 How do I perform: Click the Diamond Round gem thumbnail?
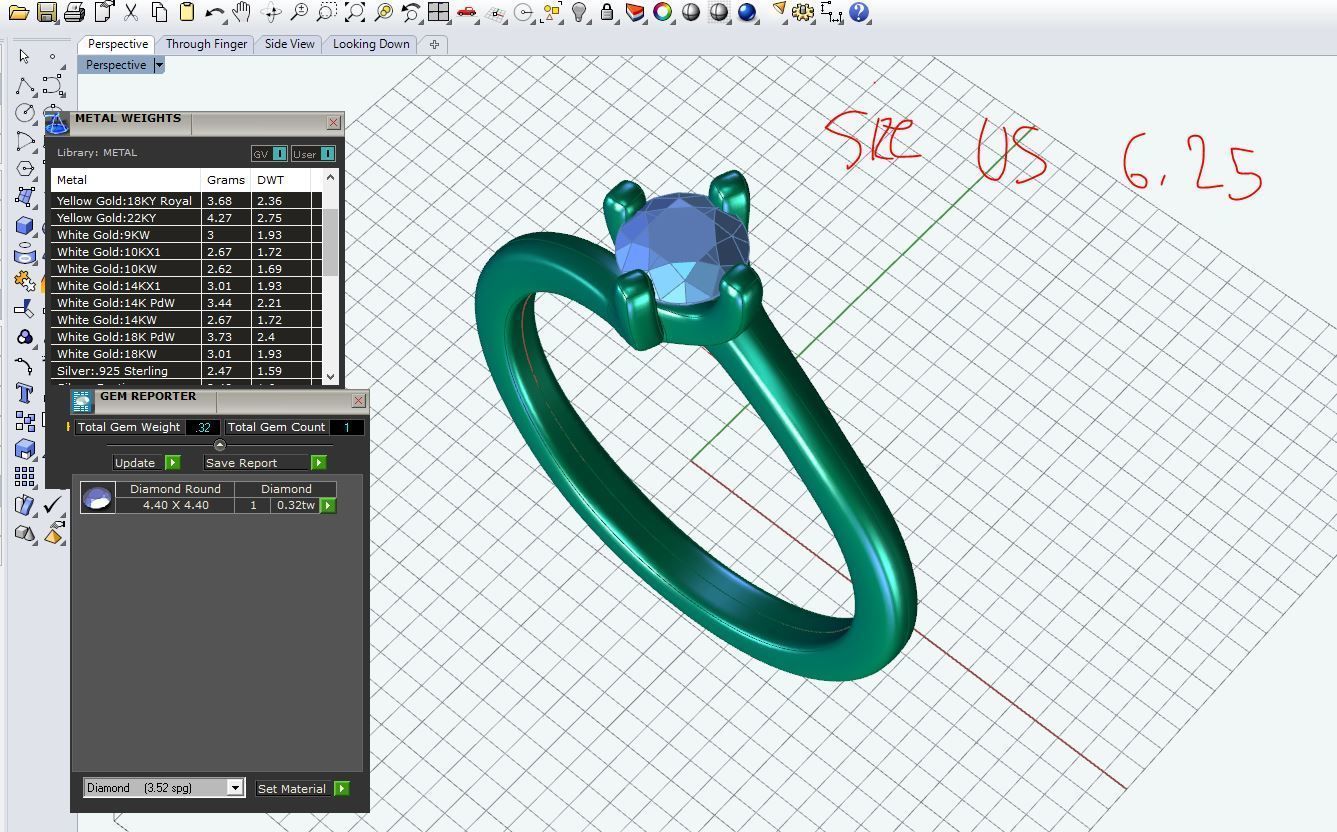98,498
